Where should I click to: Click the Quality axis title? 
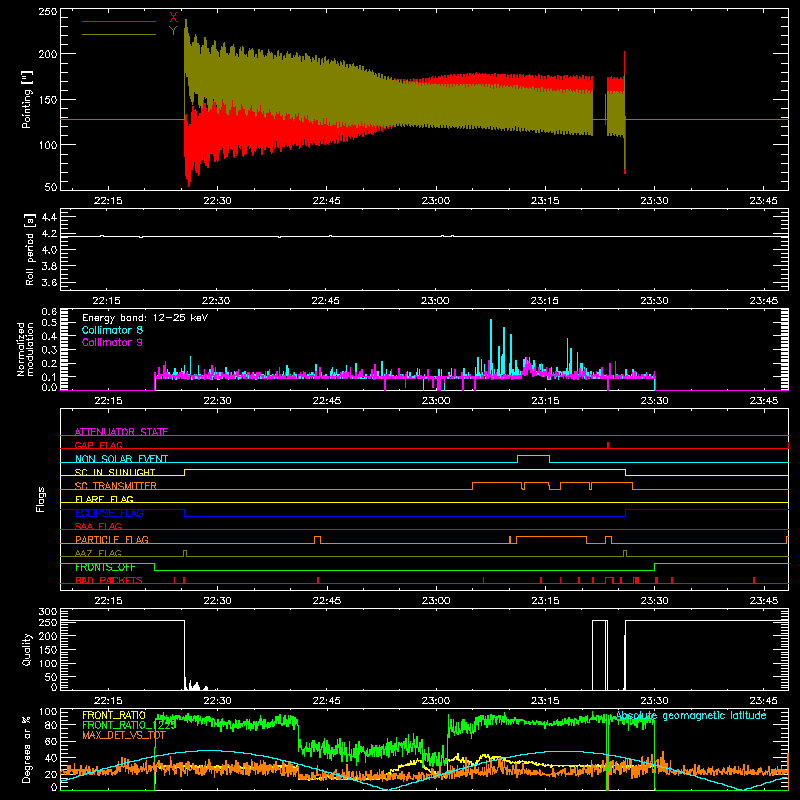[27, 649]
